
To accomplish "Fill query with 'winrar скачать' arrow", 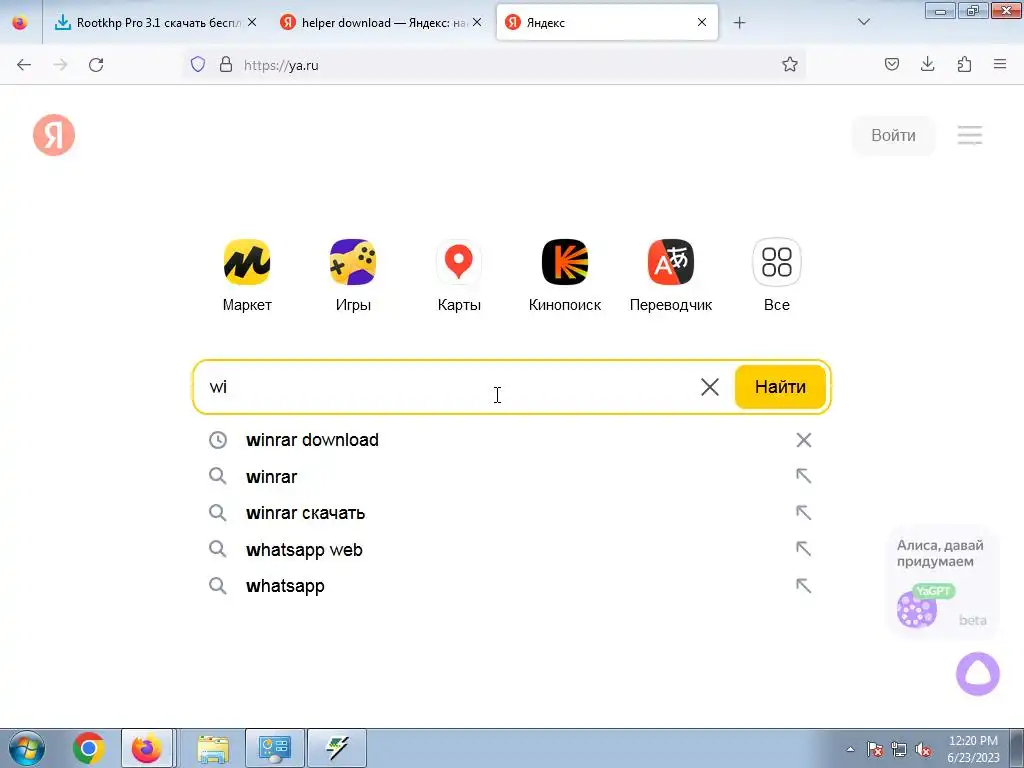I will [804, 513].
